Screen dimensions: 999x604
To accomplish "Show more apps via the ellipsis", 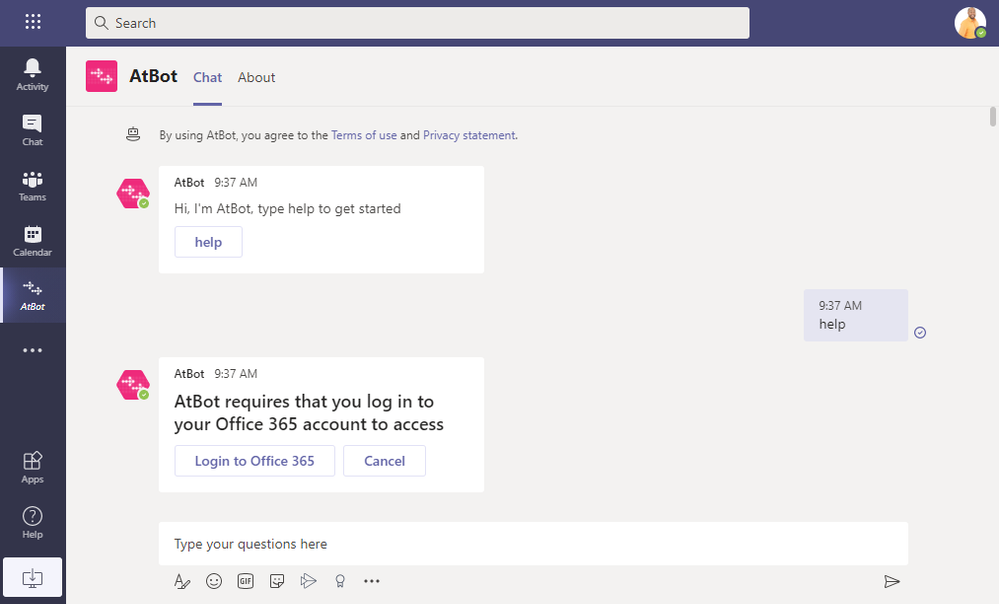I will pos(32,350).
